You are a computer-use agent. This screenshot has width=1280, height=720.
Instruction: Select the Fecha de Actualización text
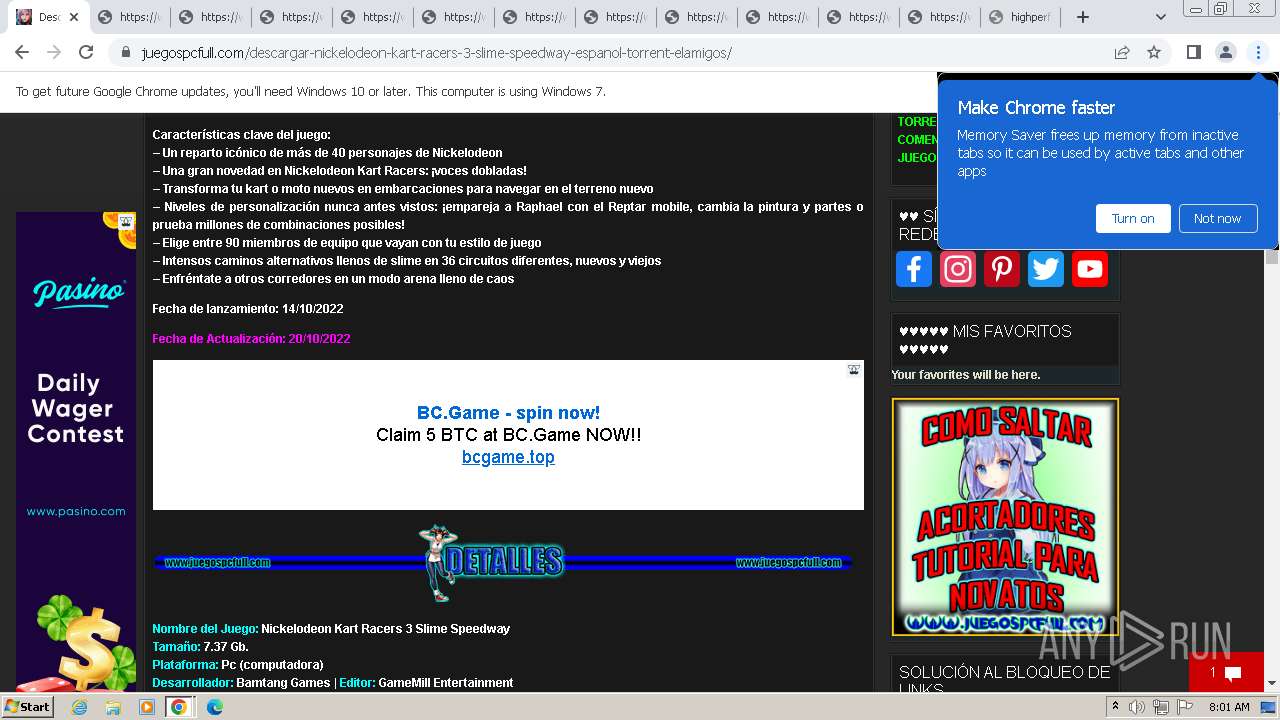pyautogui.click(x=251, y=339)
